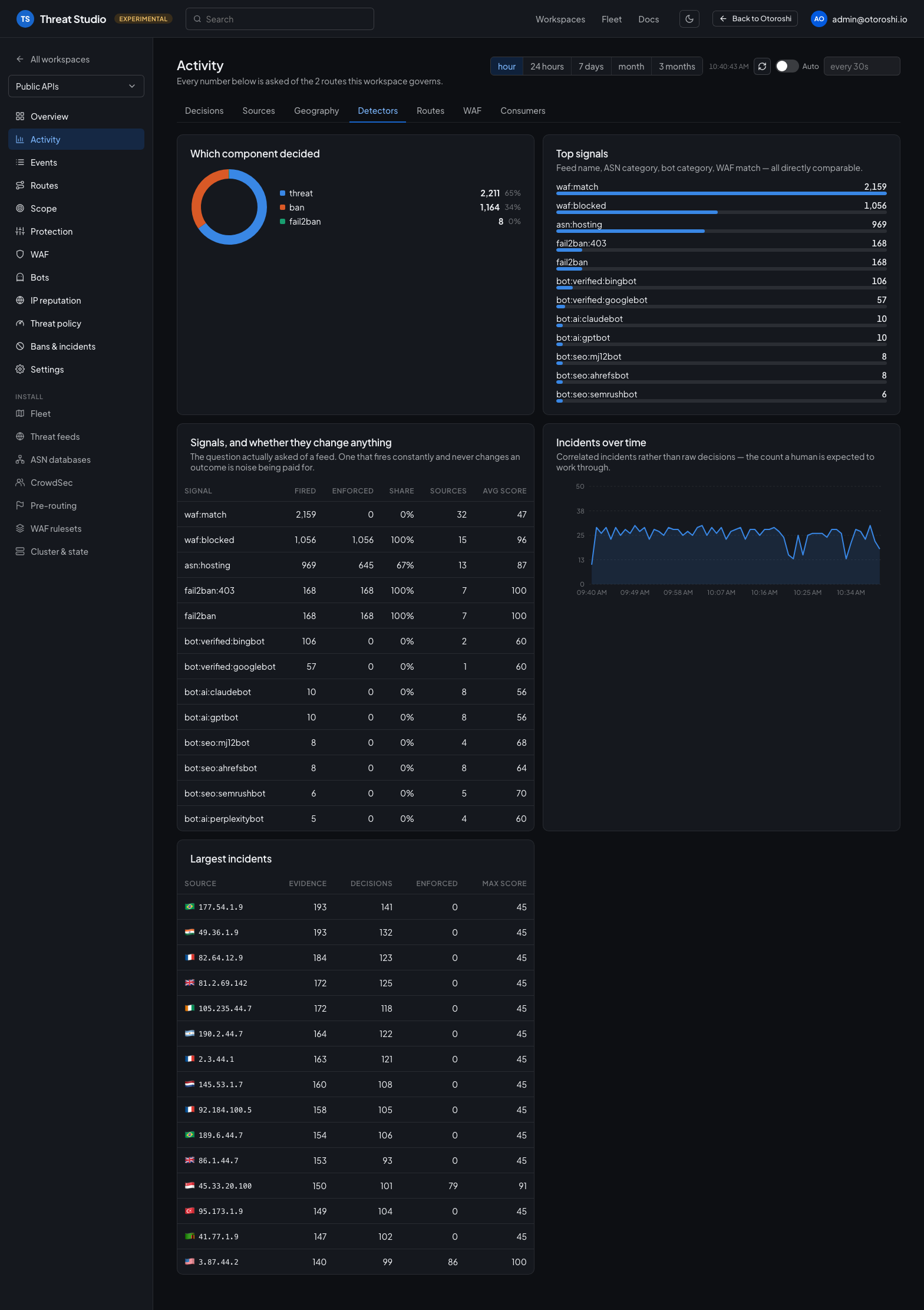
Task: Click the Events list icon in sidebar
Action: click(x=20, y=163)
